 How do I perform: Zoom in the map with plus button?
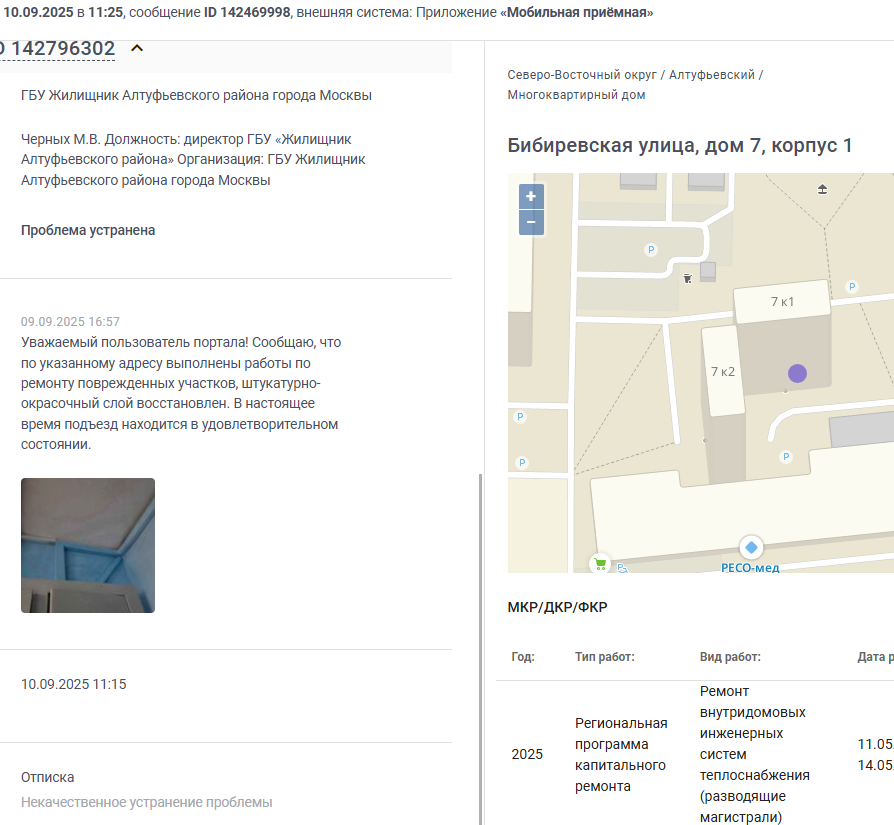pos(531,196)
